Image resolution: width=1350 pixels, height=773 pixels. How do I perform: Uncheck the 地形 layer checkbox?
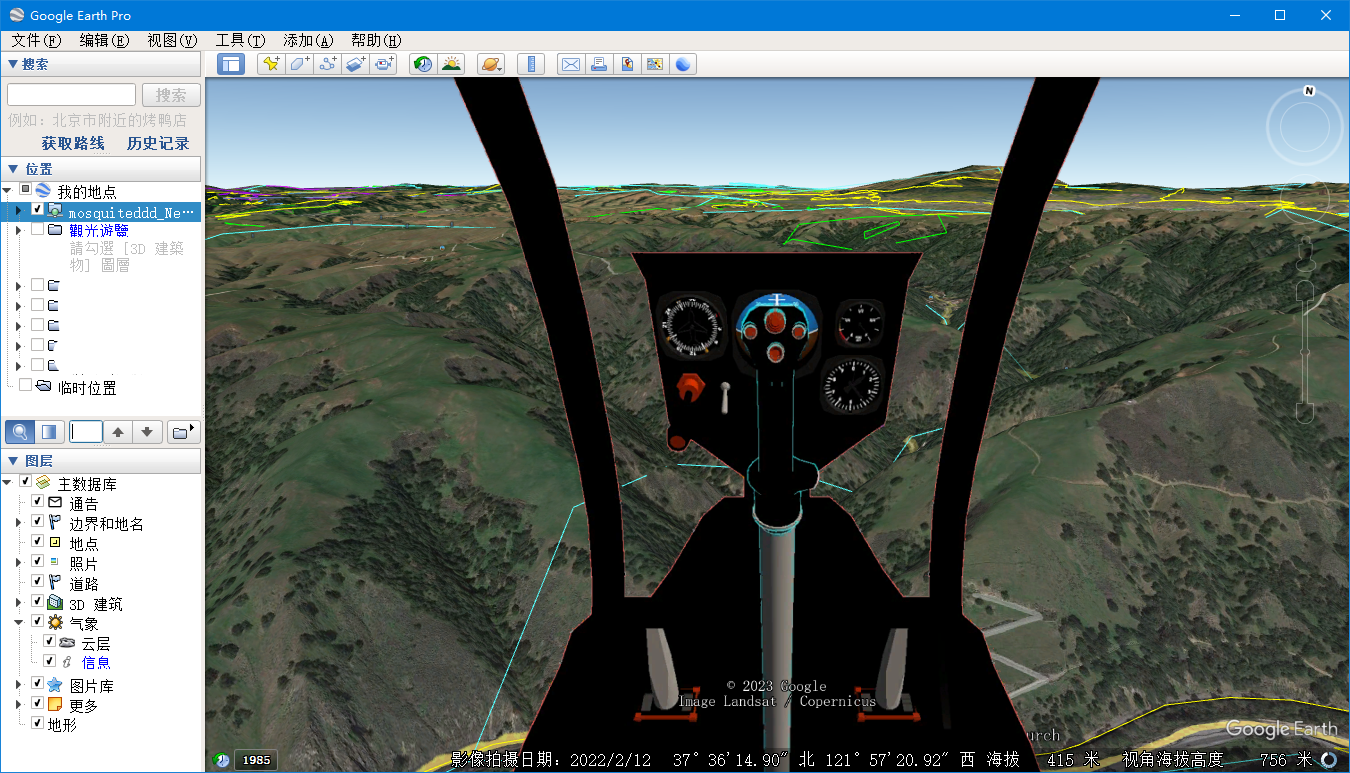tap(38, 722)
